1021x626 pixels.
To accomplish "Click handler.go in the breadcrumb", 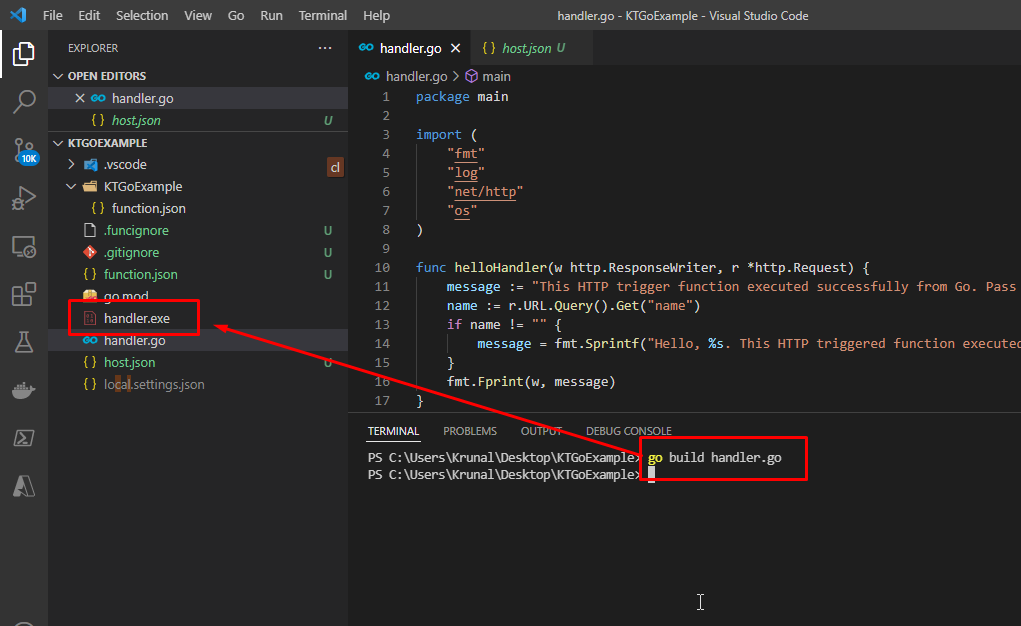I will [416, 76].
